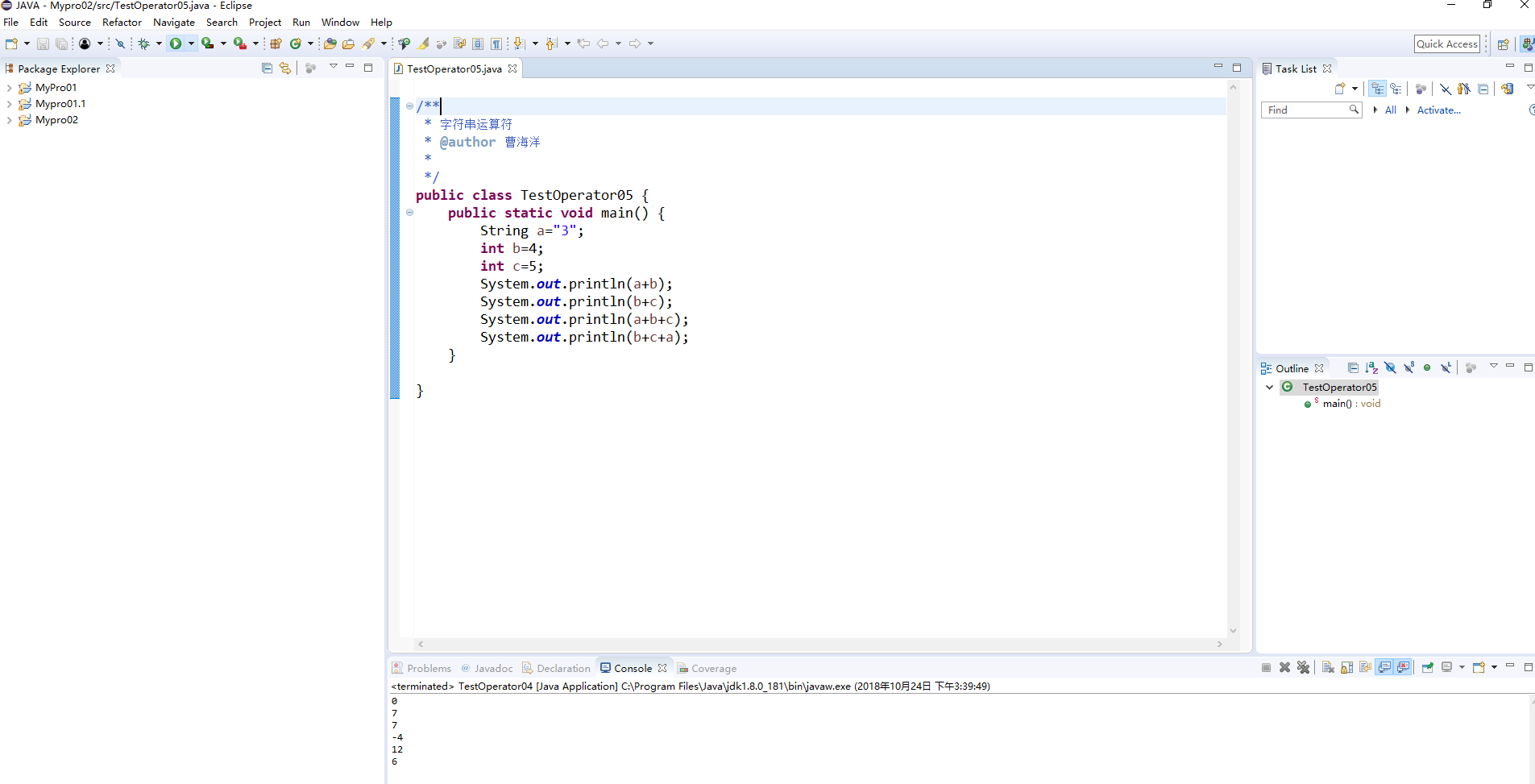Toggle Show Whitespace Characters icon
The width and height of the screenshot is (1535, 784).
[496, 44]
